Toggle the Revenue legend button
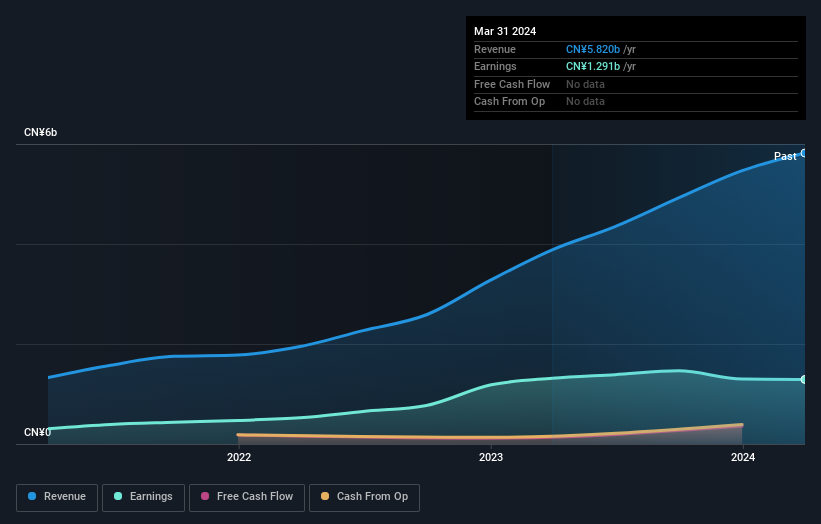 click(57, 497)
